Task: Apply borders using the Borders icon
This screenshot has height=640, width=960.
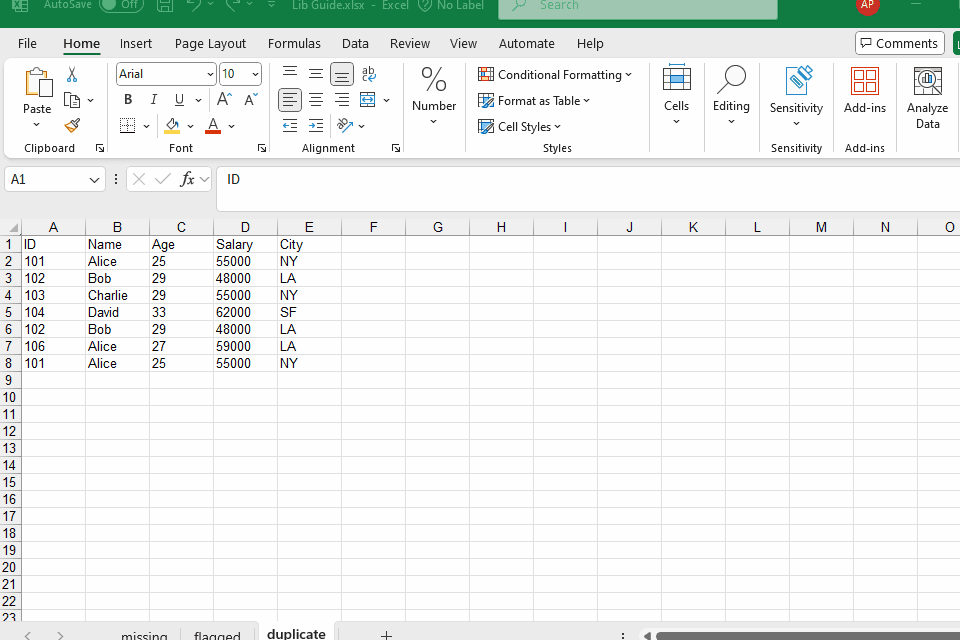Action: pyautogui.click(x=127, y=126)
